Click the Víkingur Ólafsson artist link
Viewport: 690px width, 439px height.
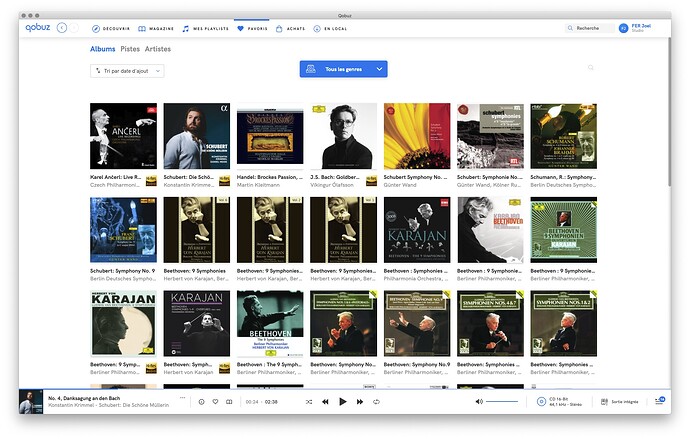click(x=332, y=185)
